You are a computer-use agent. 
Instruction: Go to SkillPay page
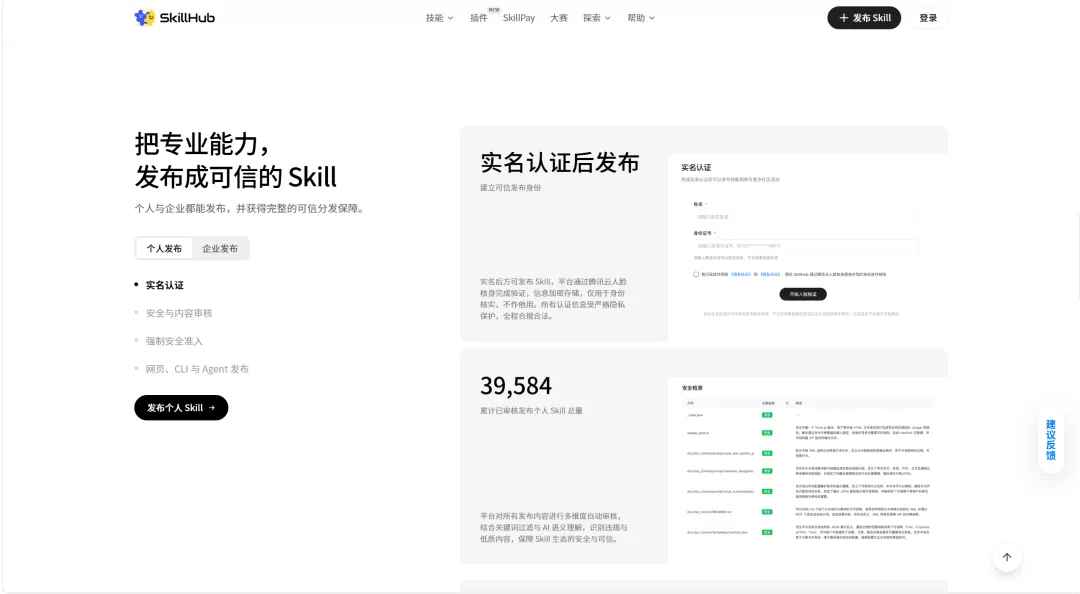[x=519, y=18]
